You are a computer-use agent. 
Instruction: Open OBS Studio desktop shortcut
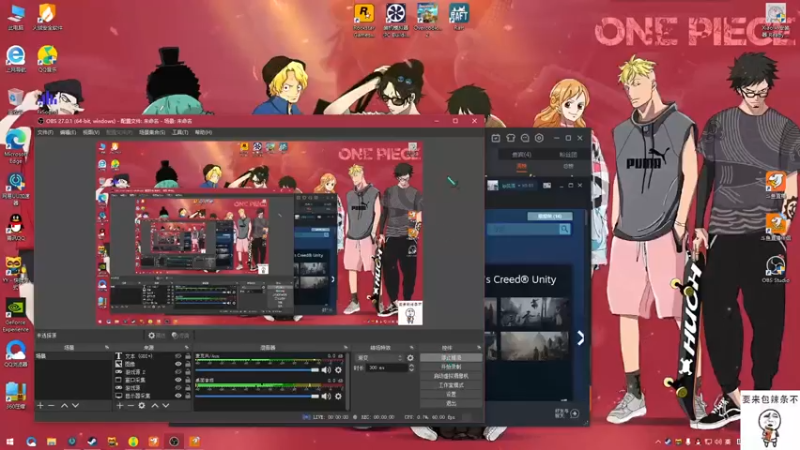point(776,269)
